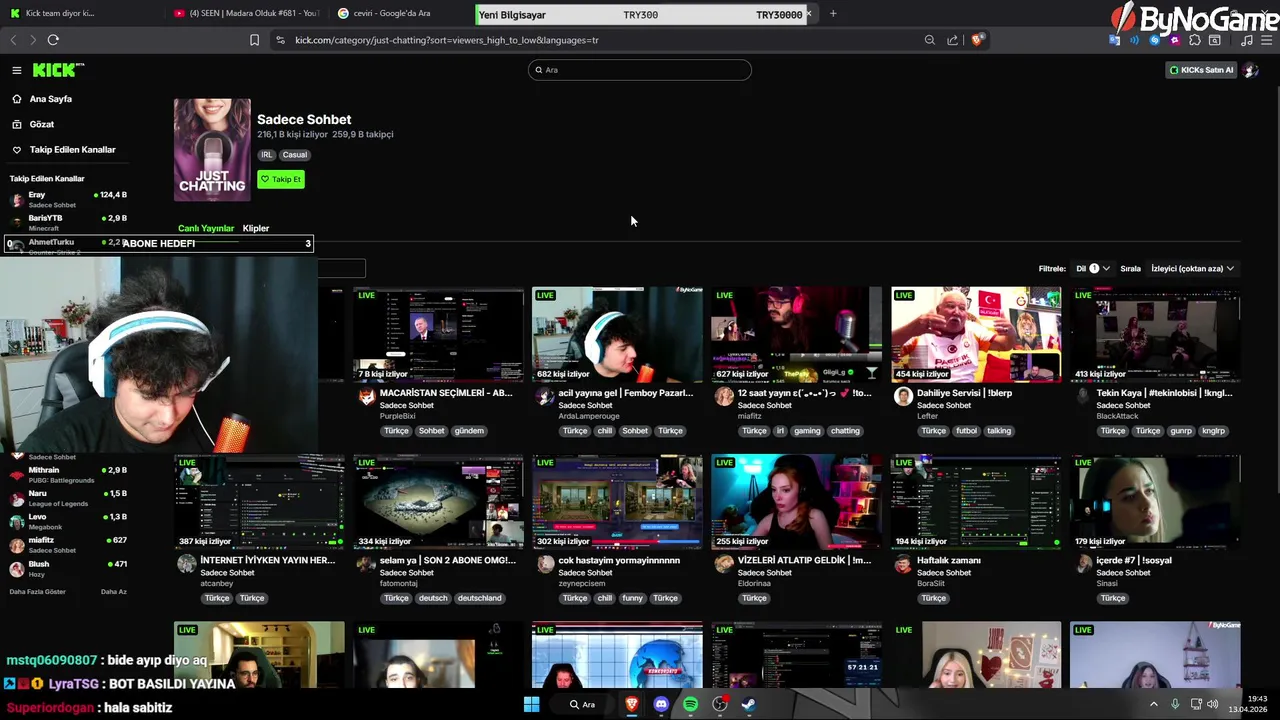Open the Dil language filter dropdown
The height and width of the screenshot is (720, 1280).
(1093, 268)
